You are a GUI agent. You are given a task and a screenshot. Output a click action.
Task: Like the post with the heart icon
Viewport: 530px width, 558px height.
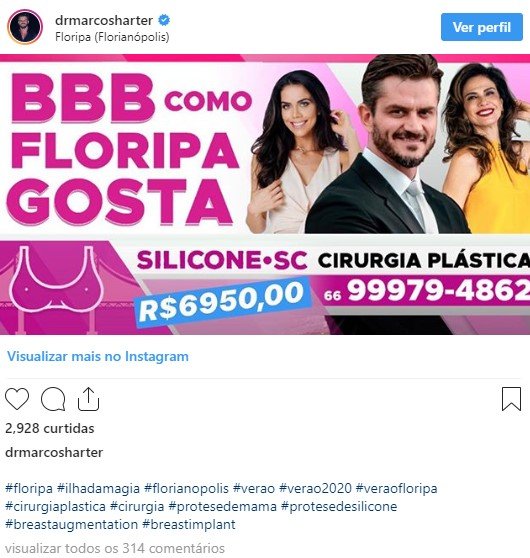tap(17, 399)
